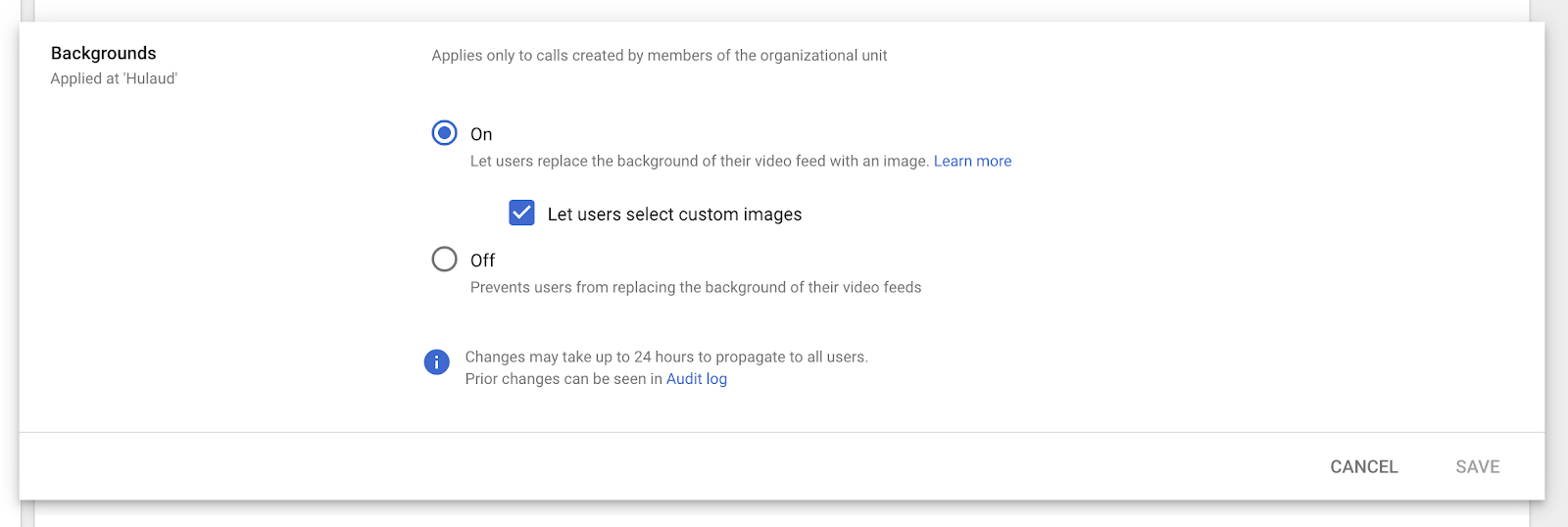The height and width of the screenshot is (527, 1568).
Task: Uncheck Let users select custom images
Action: coord(521,213)
